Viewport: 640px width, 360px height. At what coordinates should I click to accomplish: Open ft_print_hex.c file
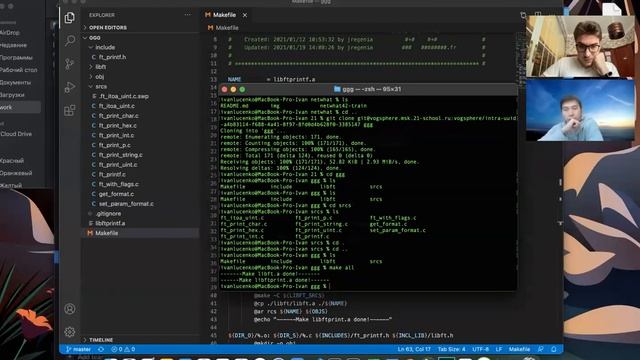point(118,126)
